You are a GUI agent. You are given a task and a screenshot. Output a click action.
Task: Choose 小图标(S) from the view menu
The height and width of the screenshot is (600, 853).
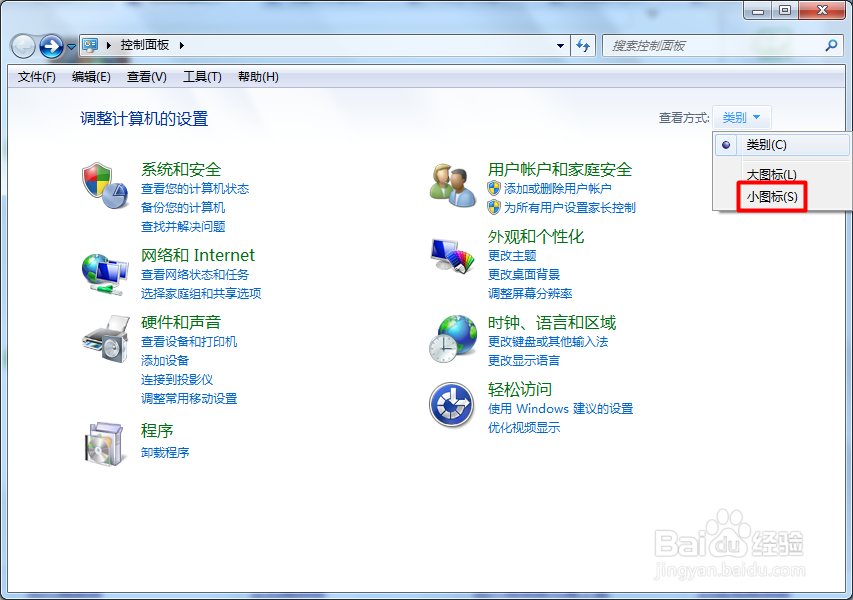(770, 197)
